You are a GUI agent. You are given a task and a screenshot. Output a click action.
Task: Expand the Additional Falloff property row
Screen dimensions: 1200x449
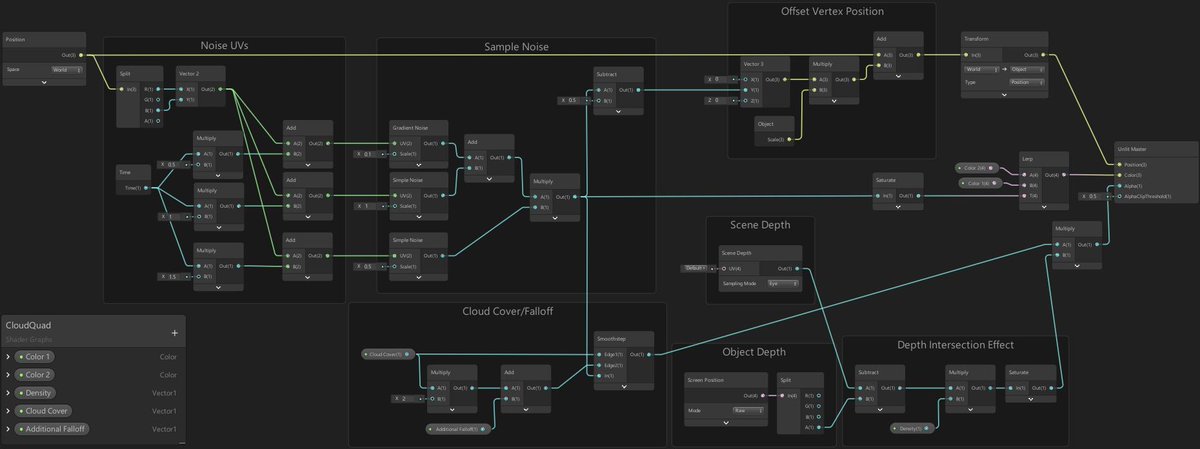(x=8, y=428)
